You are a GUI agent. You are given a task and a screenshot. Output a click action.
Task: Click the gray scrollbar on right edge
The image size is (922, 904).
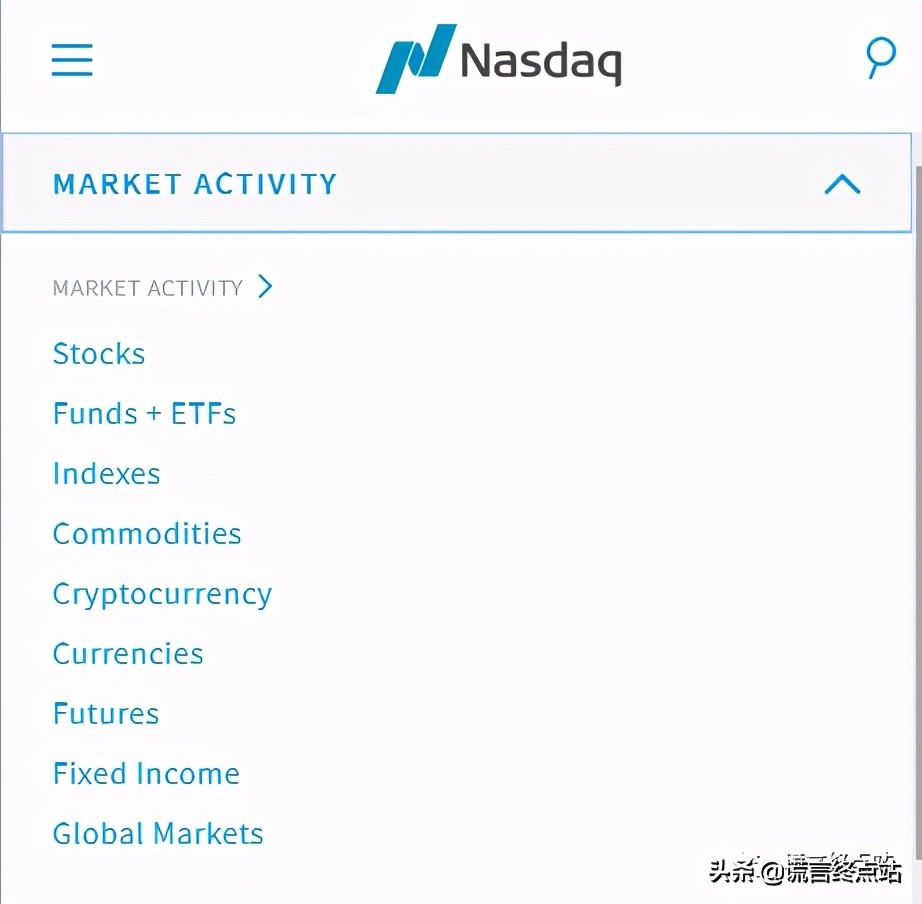click(916, 500)
